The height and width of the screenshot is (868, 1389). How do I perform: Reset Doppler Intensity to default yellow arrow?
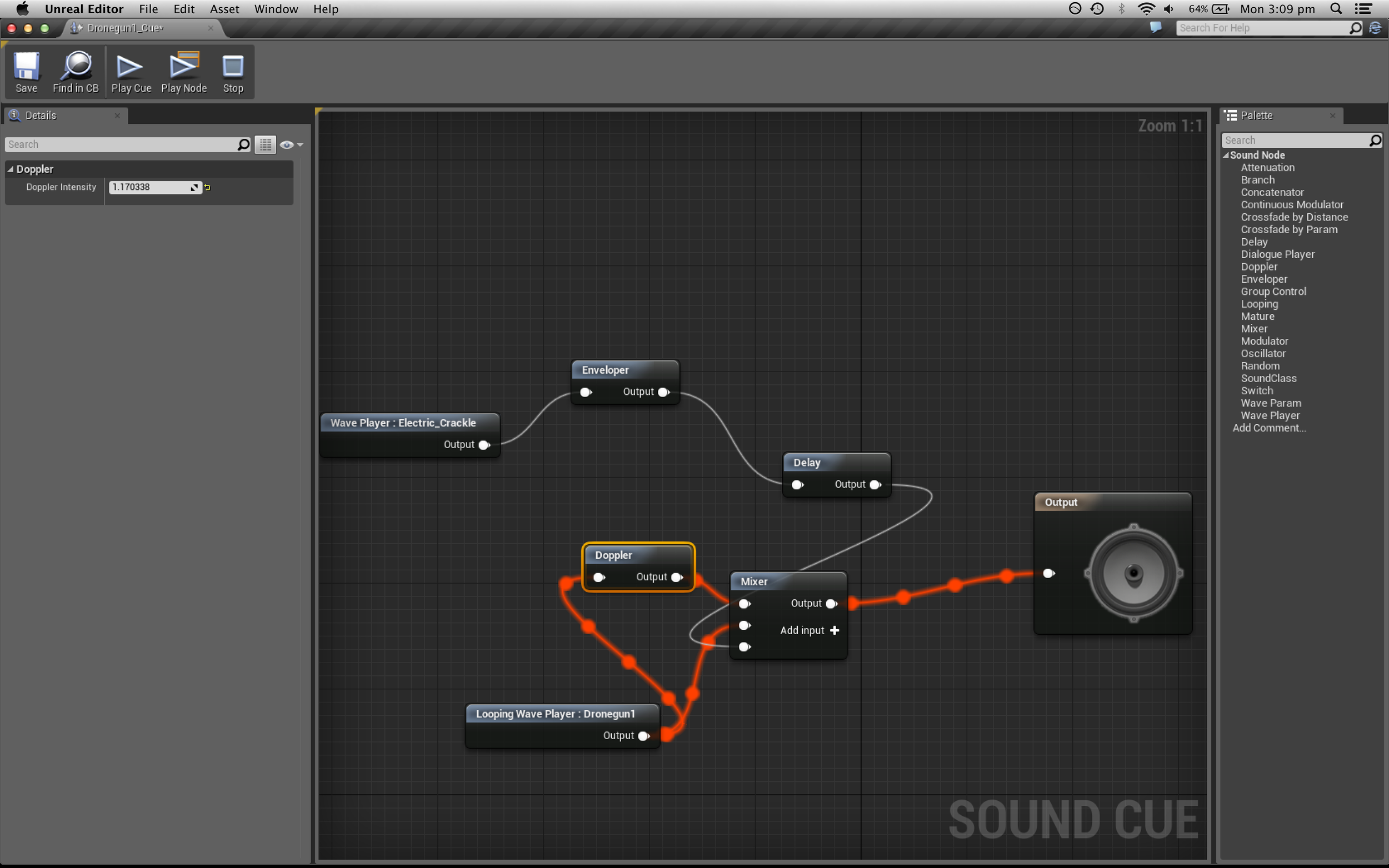pyautogui.click(x=208, y=187)
